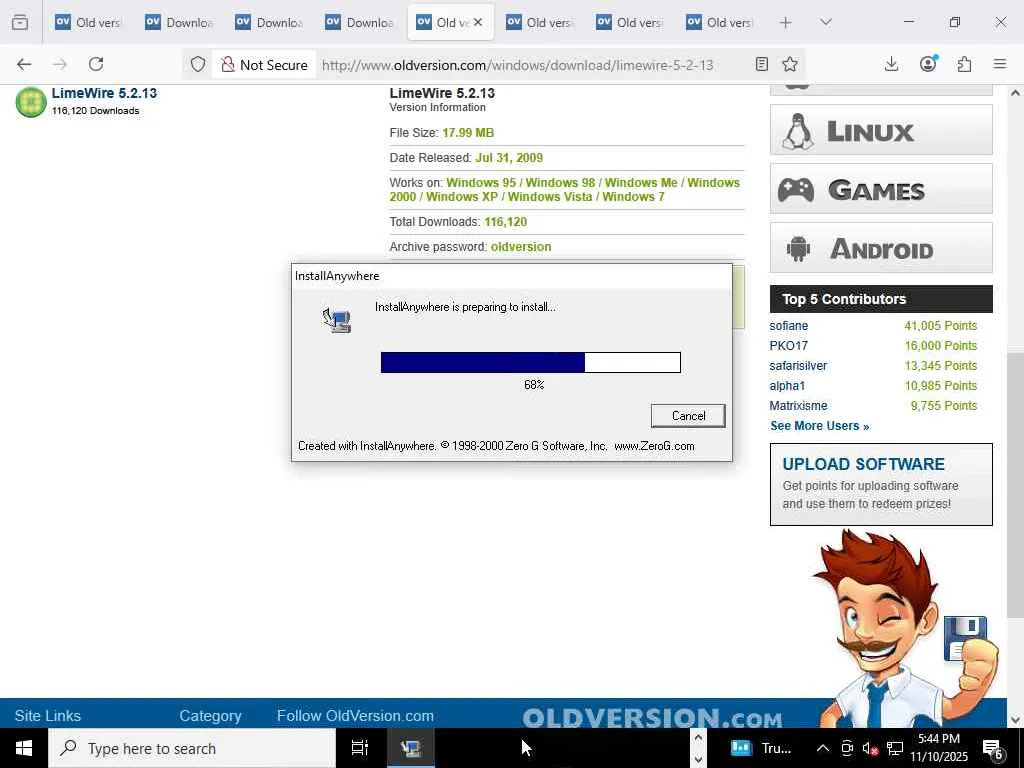Reload the page with the refresh icon
The width and height of the screenshot is (1024, 768).
96,64
